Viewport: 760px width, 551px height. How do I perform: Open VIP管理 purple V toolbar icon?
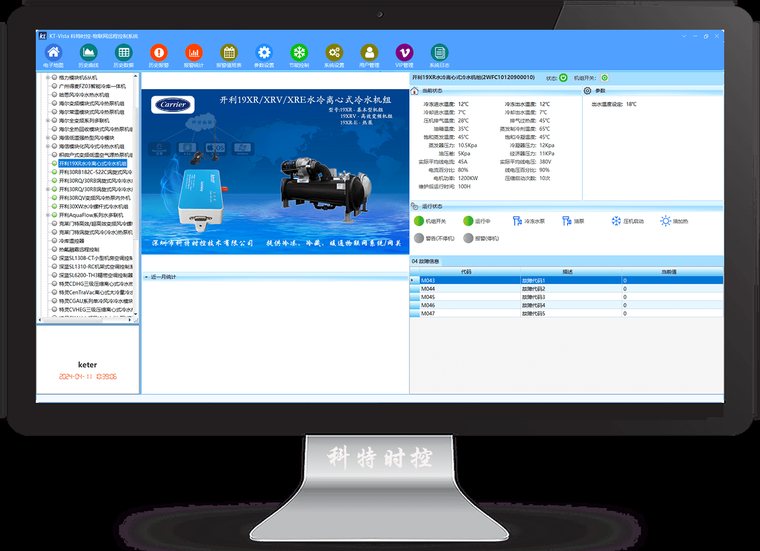coord(404,52)
